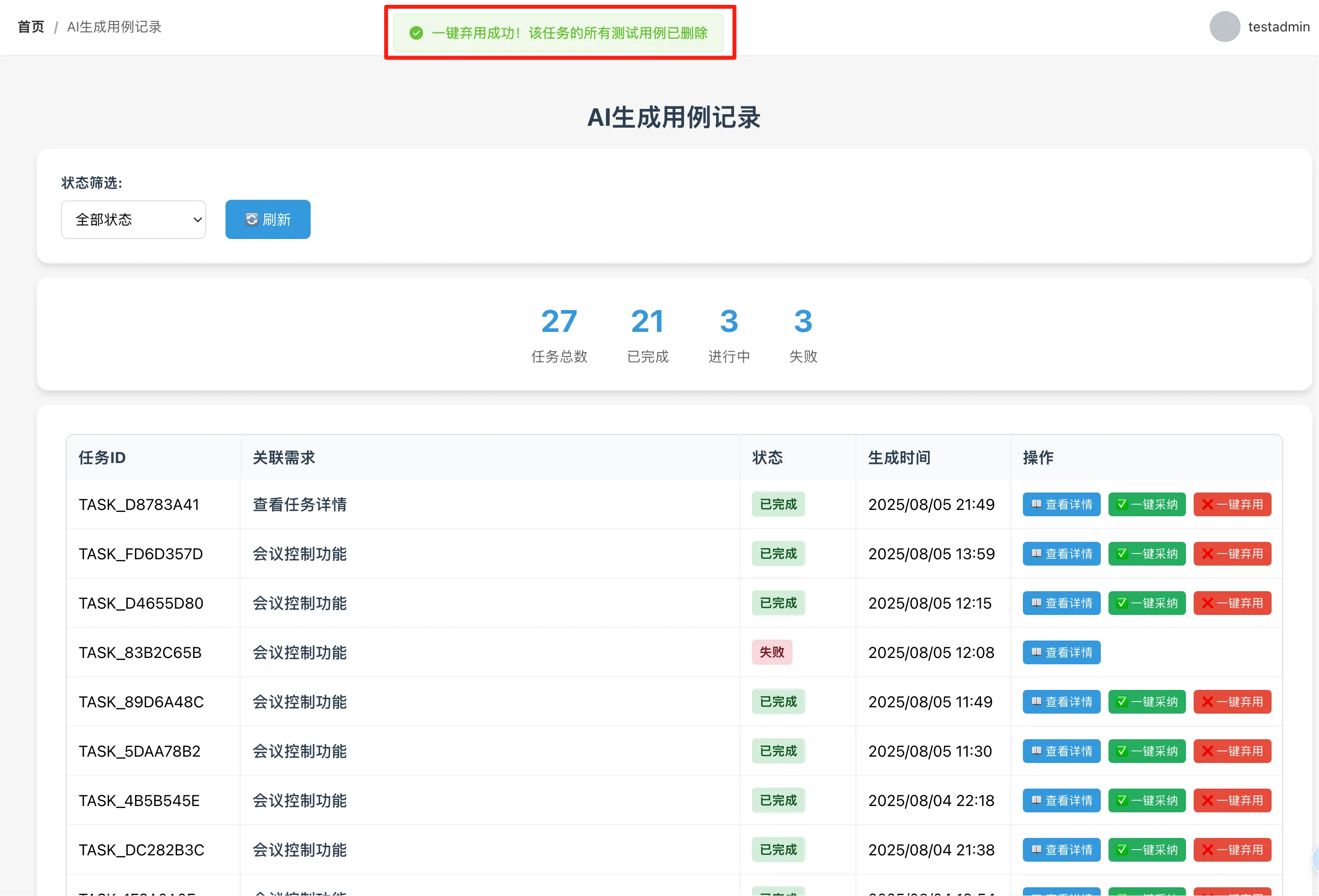Click checkmark icon adopting TASK_5DAA78B2
This screenshot has width=1319, height=896.
click(x=1122, y=751)
